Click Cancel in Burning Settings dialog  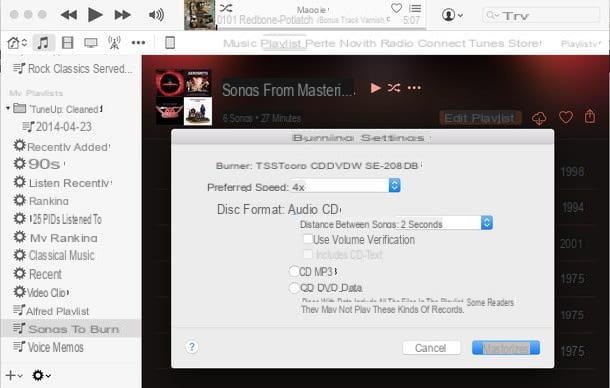[431, 348]
